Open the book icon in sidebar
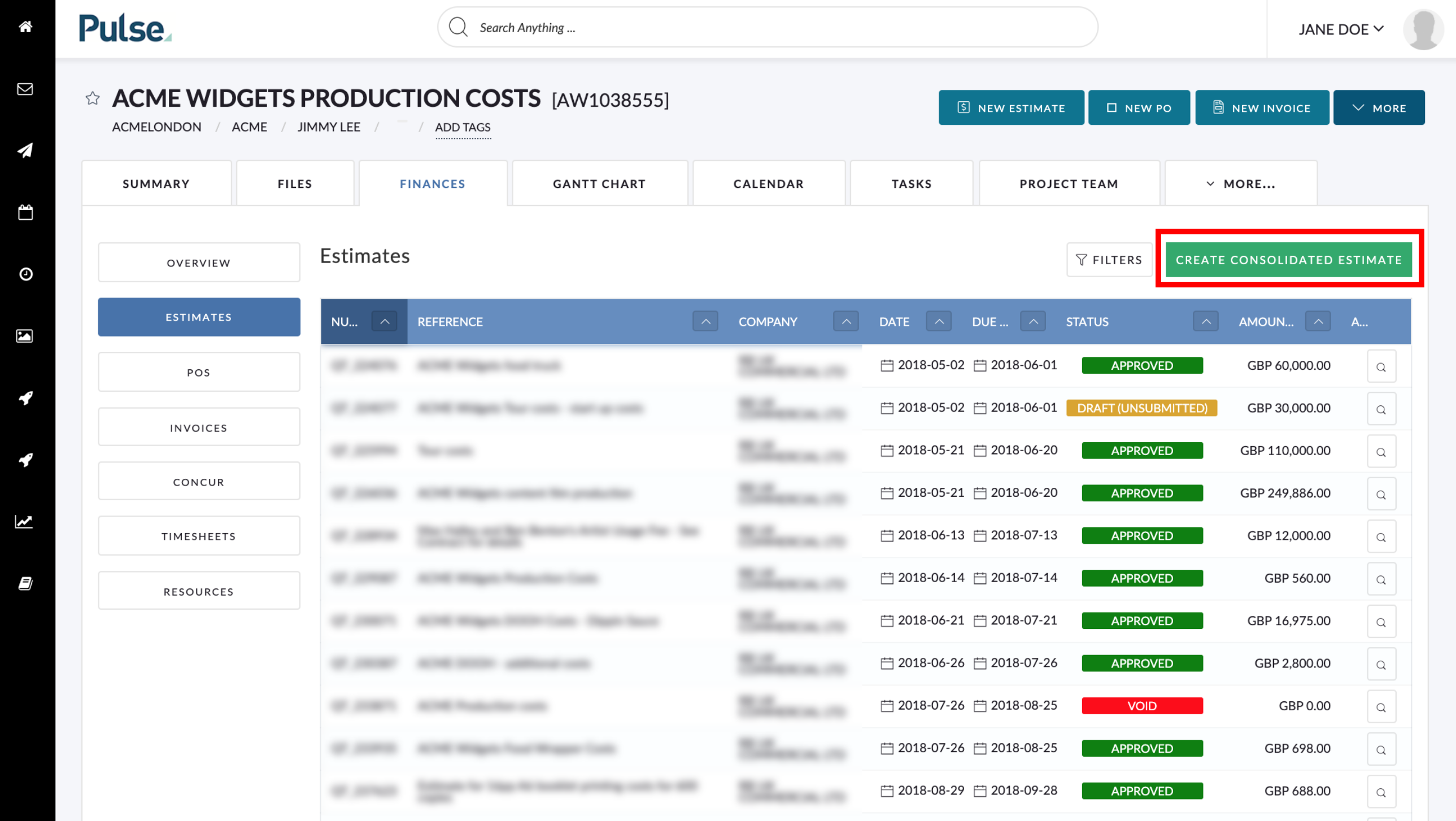The height and width of the screenshot is (821, 1456). [x=25, y=584]
